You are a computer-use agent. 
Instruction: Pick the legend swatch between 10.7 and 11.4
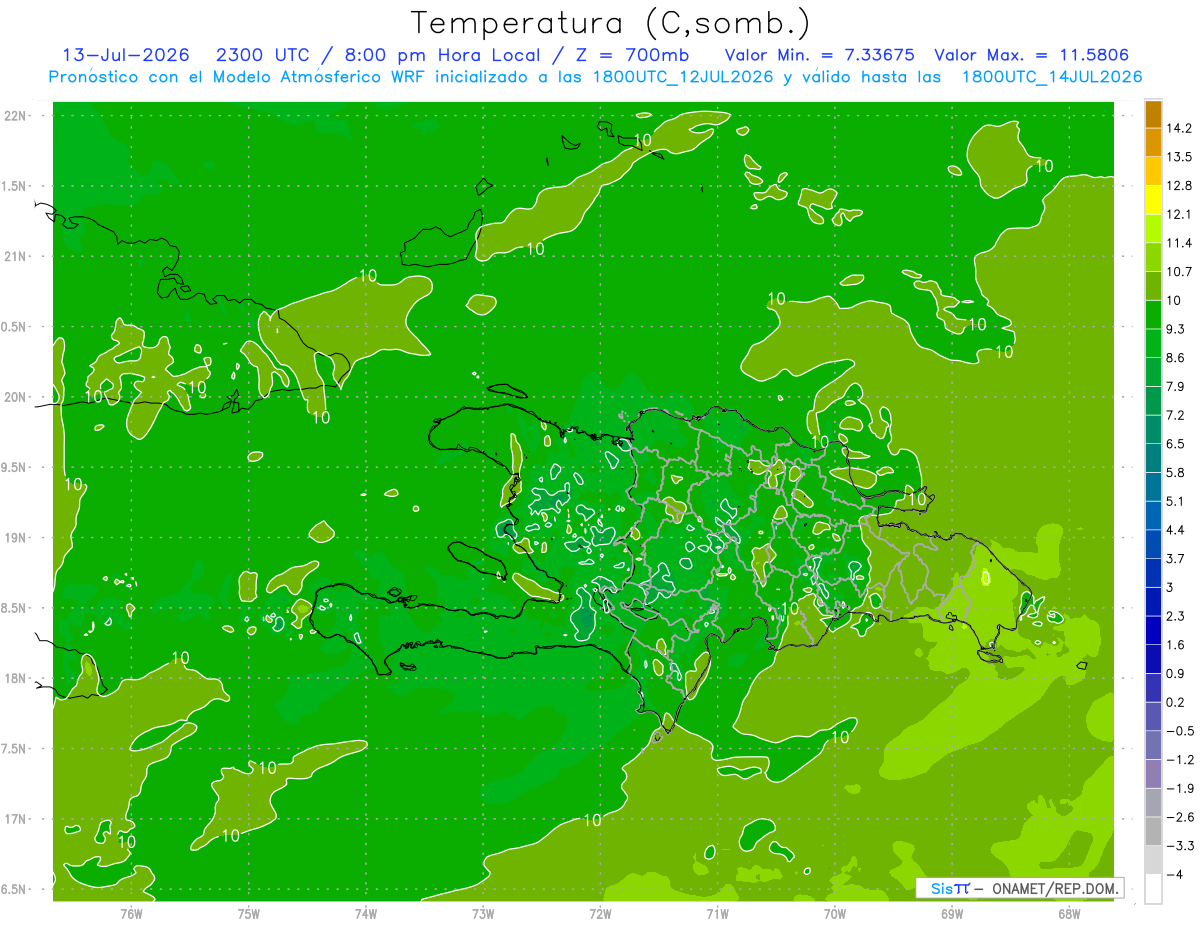click(1153, 258)
